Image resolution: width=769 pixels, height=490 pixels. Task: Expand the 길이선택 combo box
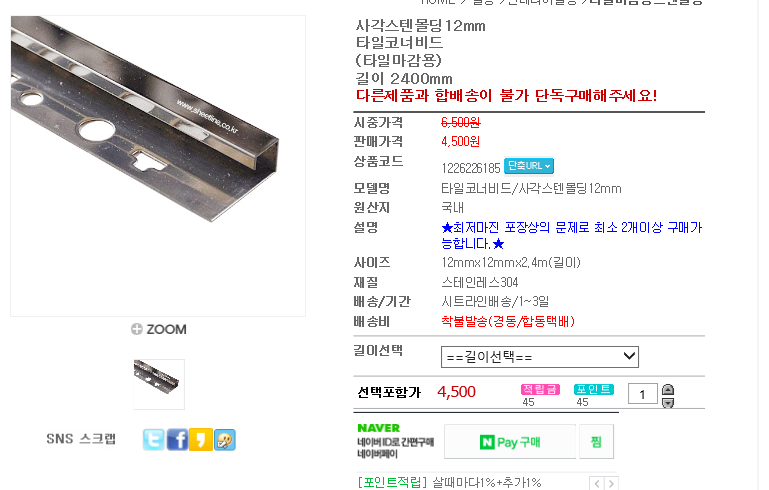click(x=539, y=357)
